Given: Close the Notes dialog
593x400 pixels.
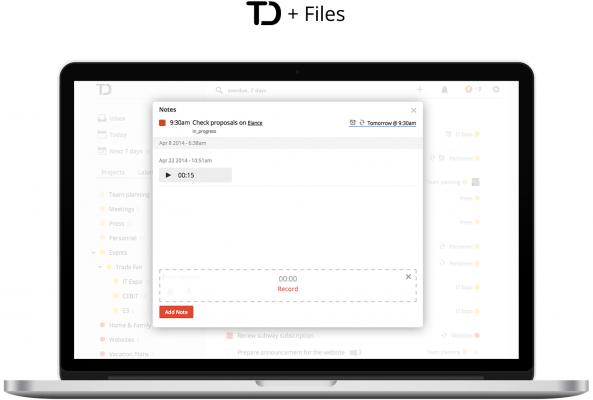Looking at the screenshot, I should click(414, 110).
